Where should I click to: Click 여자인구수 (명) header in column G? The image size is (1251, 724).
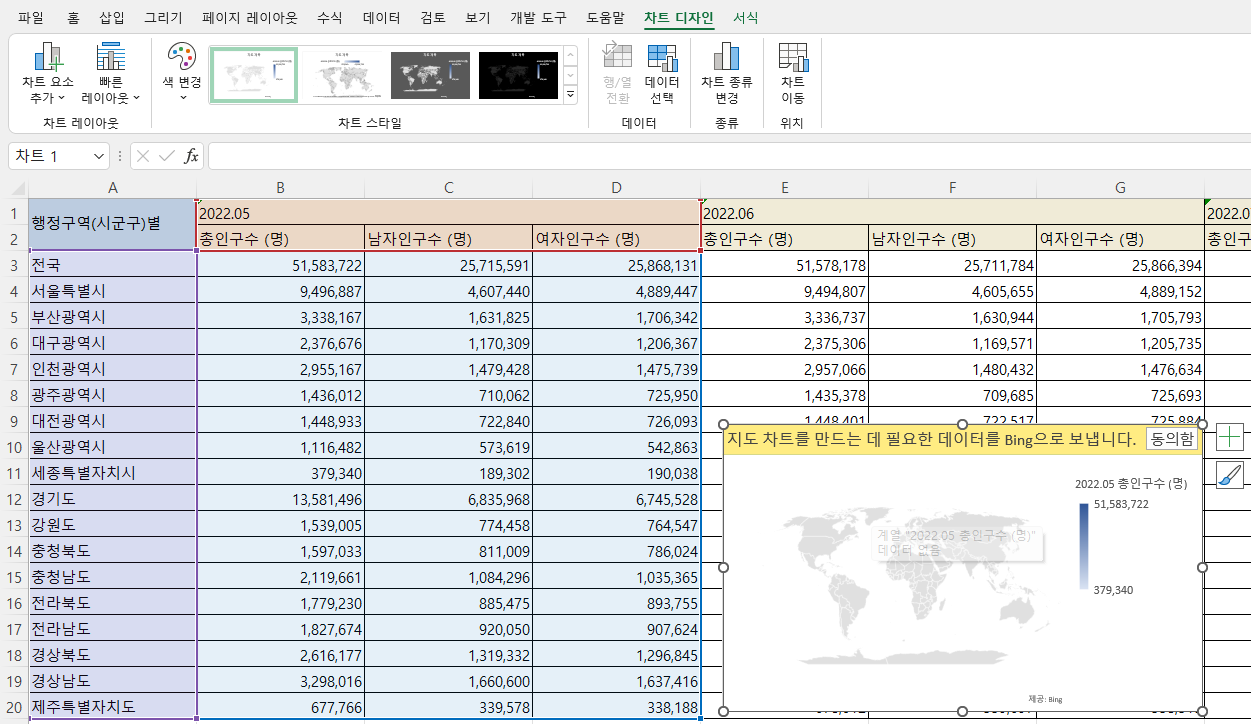pyautogui.click(x=1120, y=238)
